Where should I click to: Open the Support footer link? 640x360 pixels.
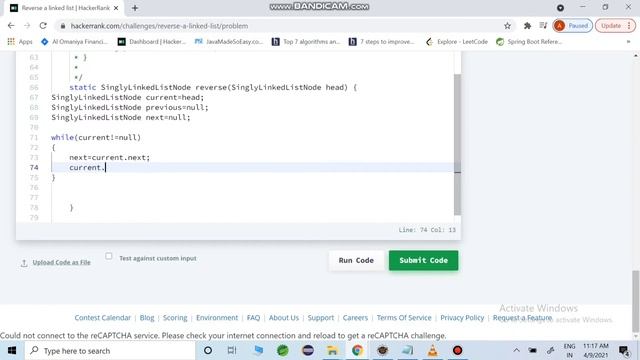(321, 318)
